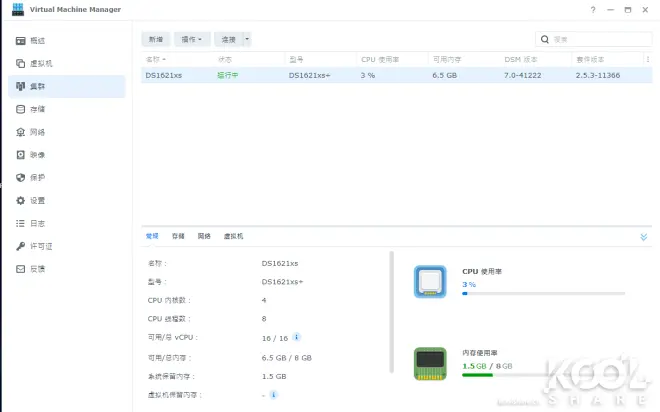660x412 pixels.
Task: Click the CPU usage progress bar
Action: 543,293
